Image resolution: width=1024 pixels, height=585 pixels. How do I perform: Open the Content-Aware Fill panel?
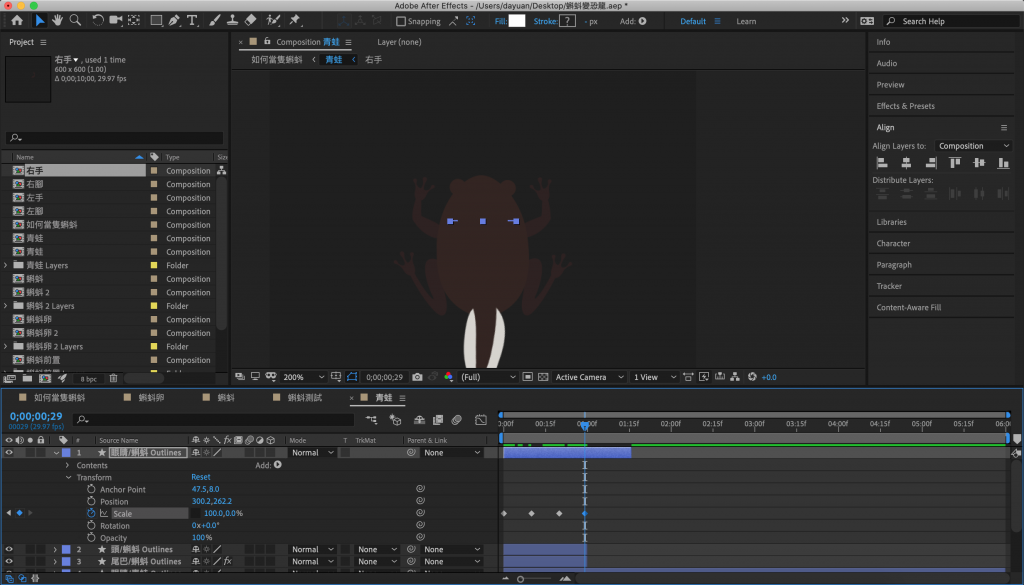click(908, 307)
